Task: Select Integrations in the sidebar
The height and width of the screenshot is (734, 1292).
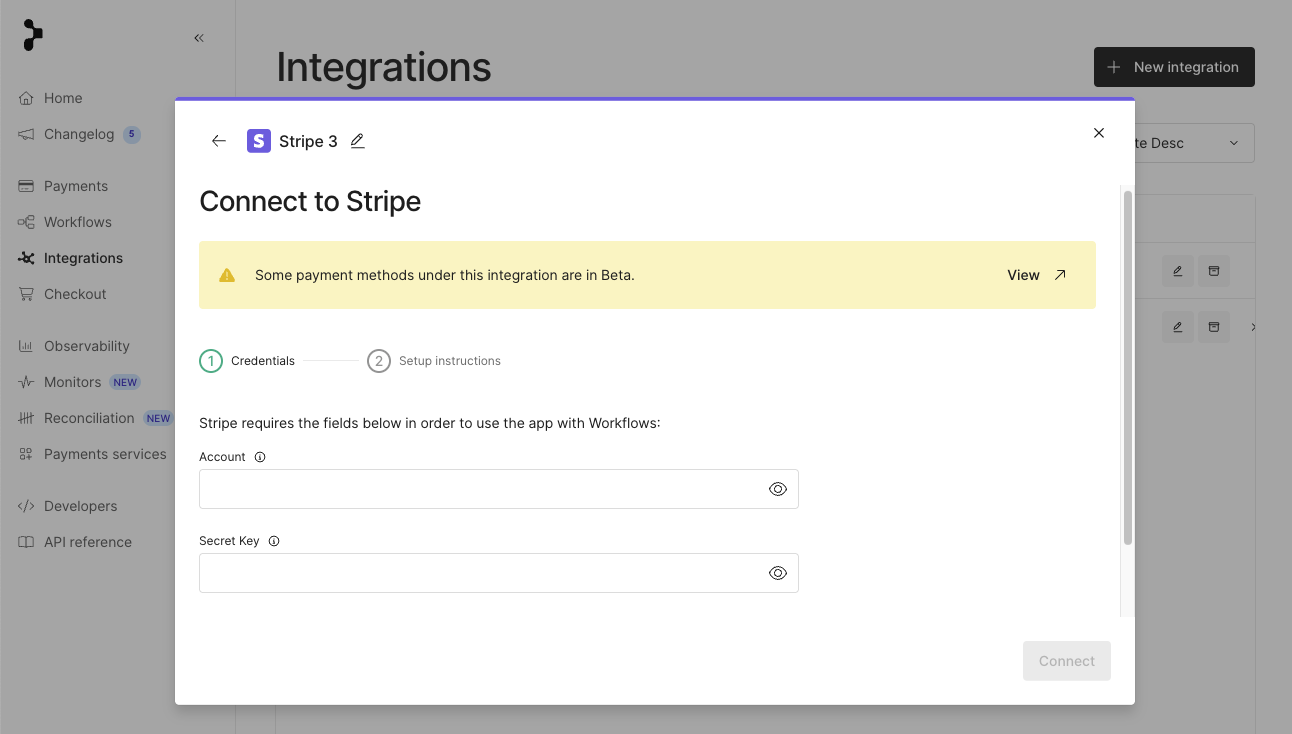Action: pyautogui.click(x=83, y=258)
